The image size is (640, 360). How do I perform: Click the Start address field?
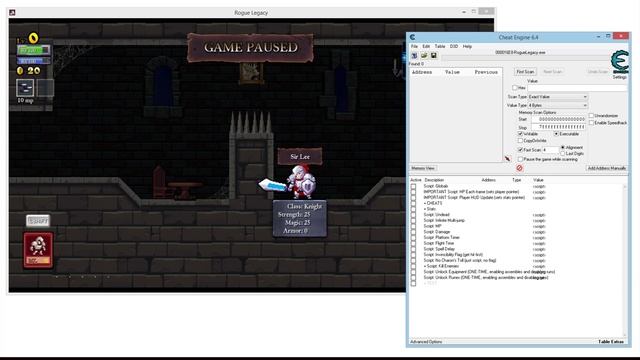559,119
